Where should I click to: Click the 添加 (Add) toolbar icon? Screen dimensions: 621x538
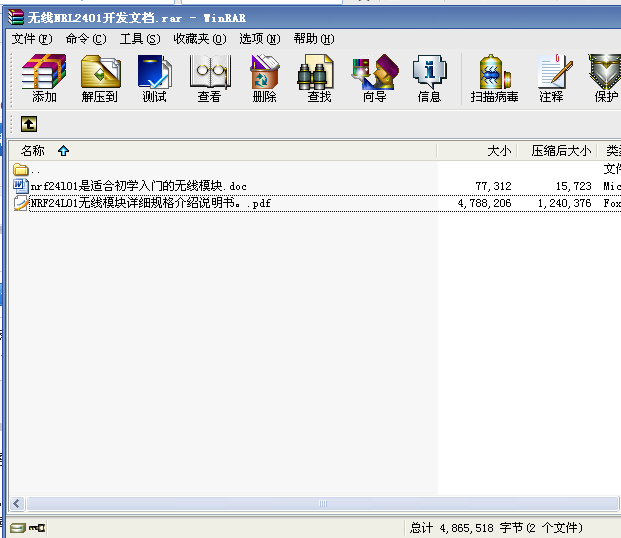[x=44, y=78]
